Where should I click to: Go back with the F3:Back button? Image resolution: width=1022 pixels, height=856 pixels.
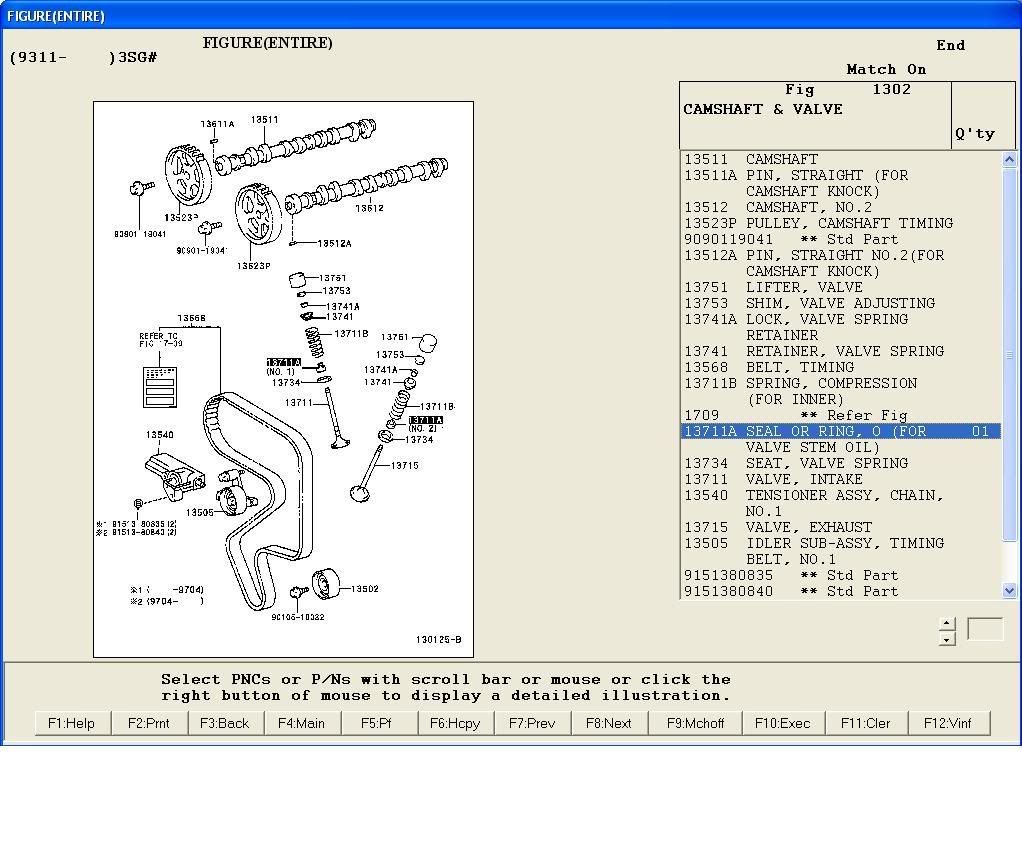pyautogui.click(x=225, y=723)
